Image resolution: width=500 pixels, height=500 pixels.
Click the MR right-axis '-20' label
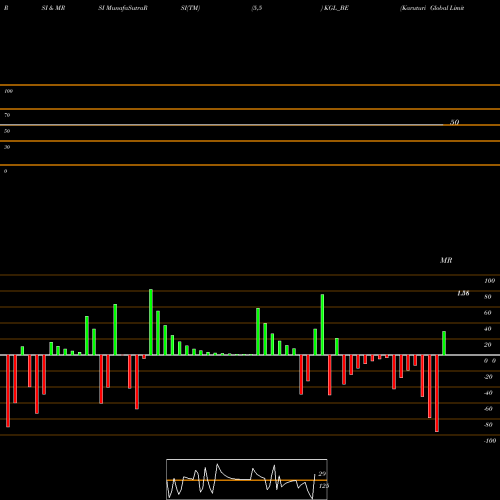point(488,377)
